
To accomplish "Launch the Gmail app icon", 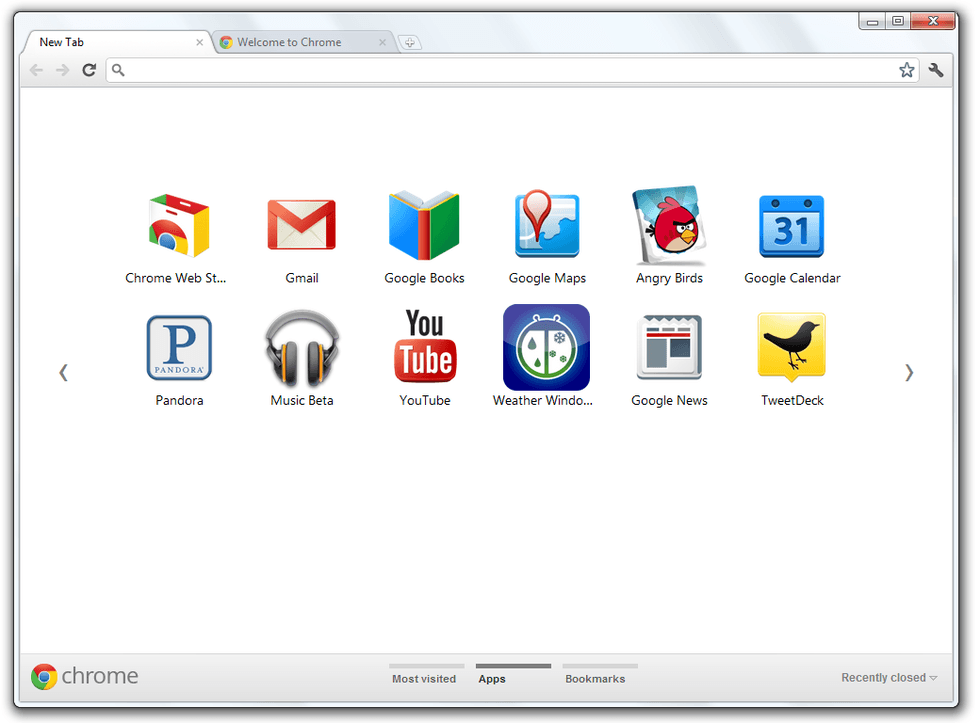I will click(x=301, y=226).
